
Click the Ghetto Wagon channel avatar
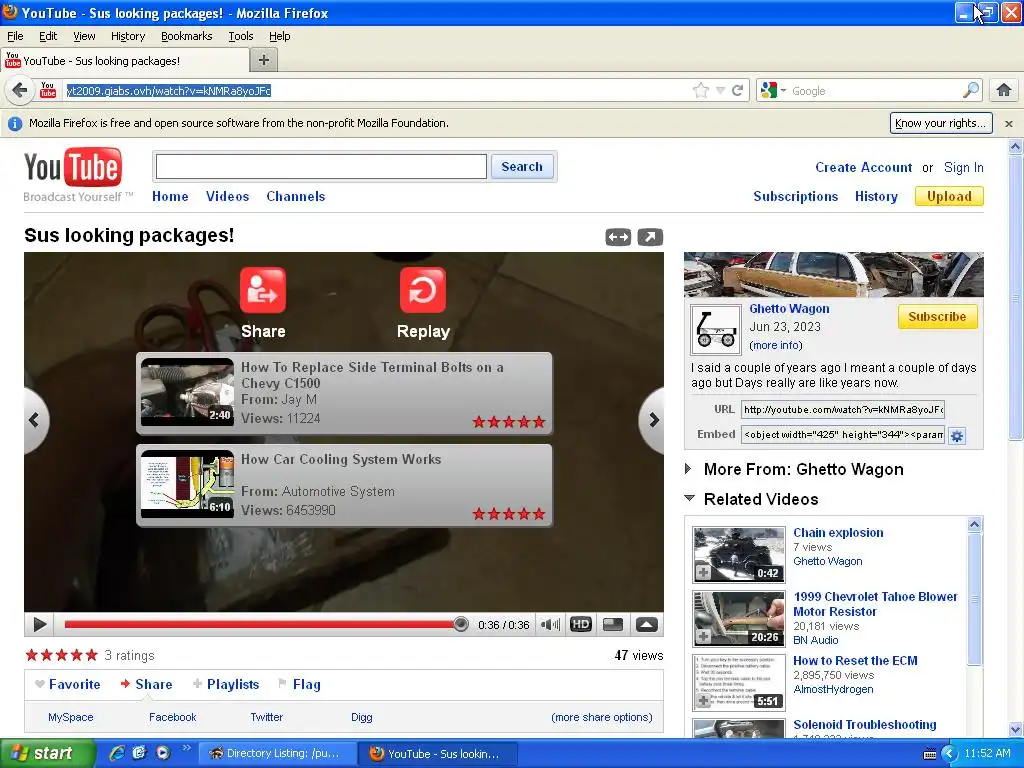click(716, 330)
